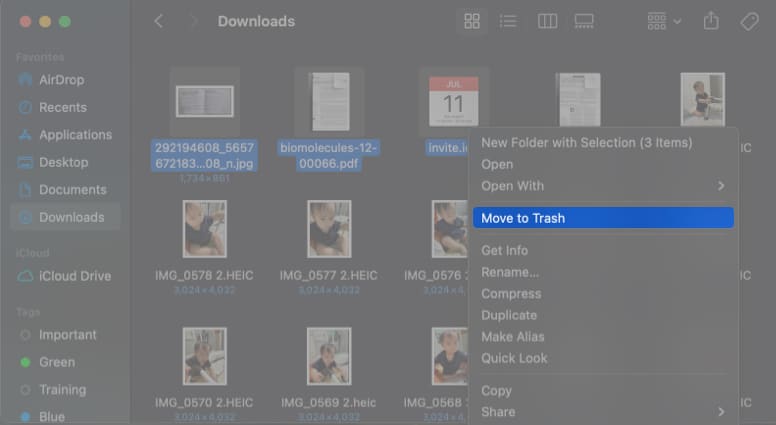Choose New Folder with Selection (3 Items)
776x425 pixels.
[603, 142]
